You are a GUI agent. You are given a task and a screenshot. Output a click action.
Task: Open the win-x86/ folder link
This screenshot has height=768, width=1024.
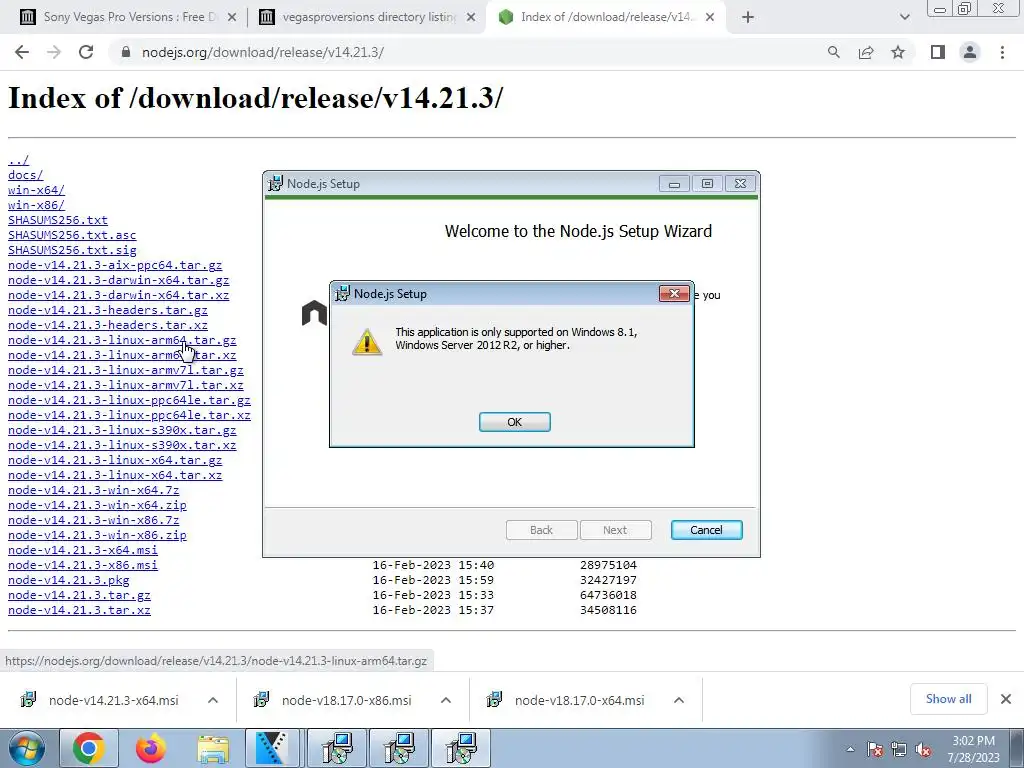[x=36, y=205]
